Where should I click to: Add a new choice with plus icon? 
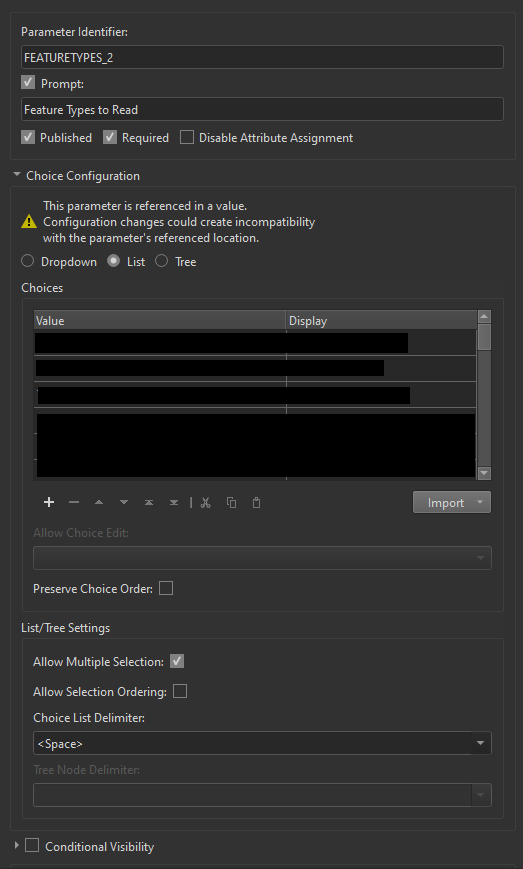click(49, 503)
